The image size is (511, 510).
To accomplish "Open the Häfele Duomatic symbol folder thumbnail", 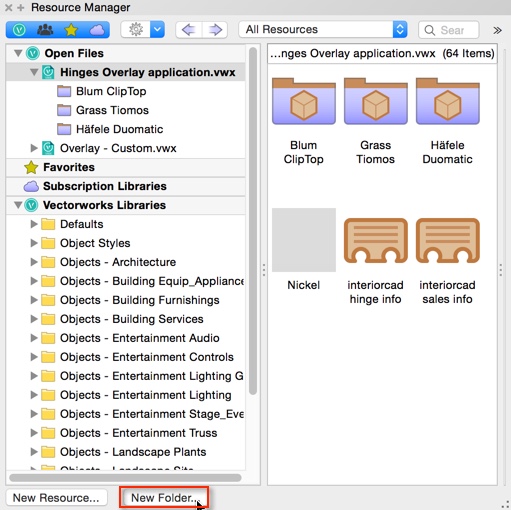I will pos(448,102).
